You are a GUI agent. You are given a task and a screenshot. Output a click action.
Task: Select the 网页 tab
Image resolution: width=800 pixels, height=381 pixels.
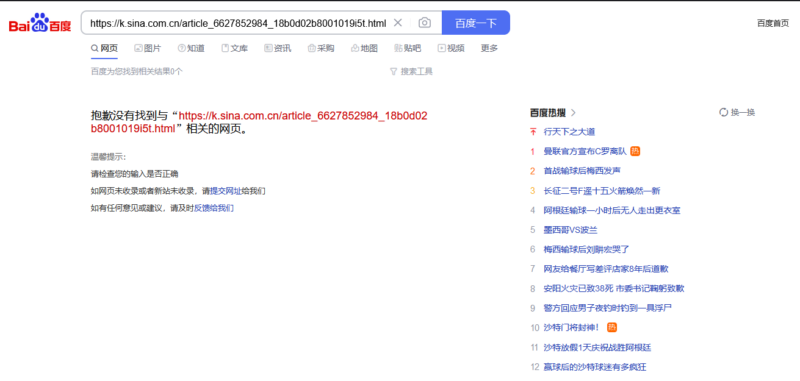105,48
